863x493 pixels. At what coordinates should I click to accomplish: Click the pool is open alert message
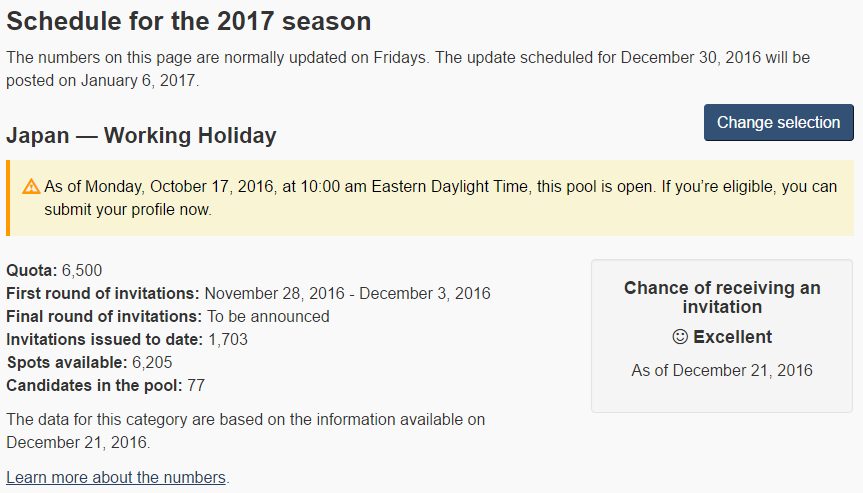click(x=440, y=198)
